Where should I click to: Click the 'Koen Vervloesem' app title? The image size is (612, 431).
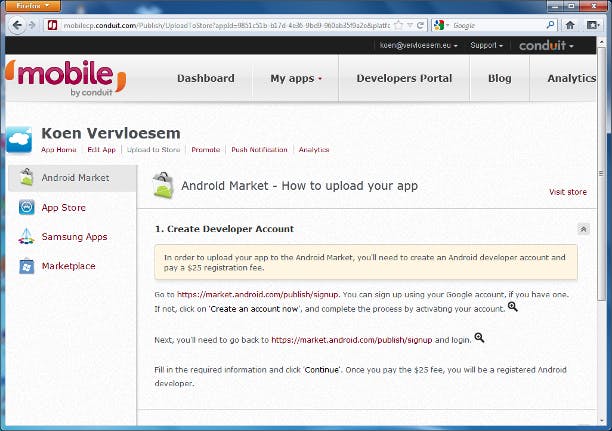[x=111, y=133]
